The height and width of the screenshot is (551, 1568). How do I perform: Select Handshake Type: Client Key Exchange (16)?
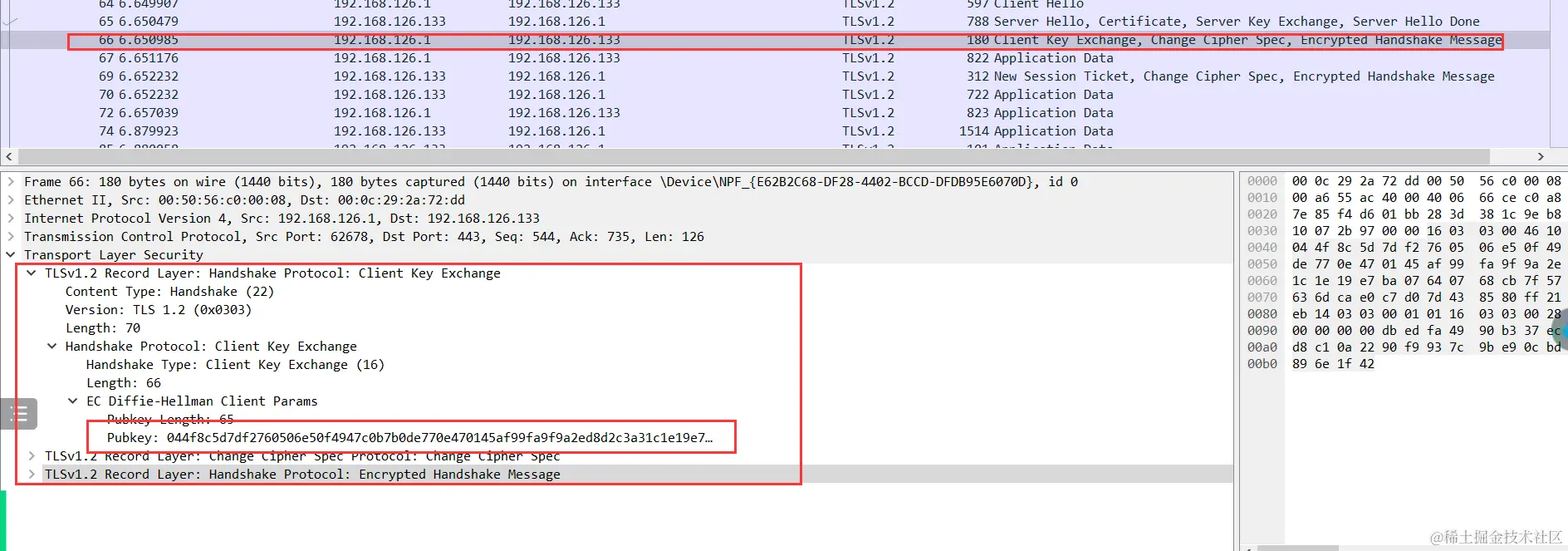coord(235,364)
